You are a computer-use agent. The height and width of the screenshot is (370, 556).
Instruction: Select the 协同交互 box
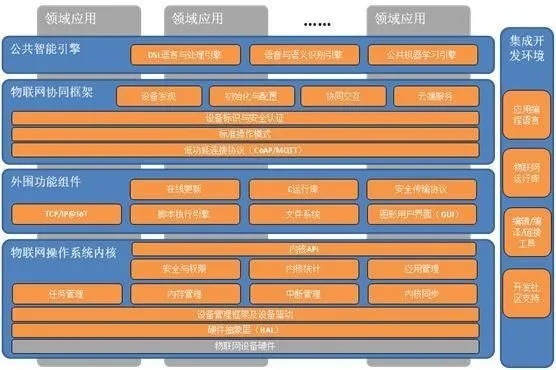(x=343, y=96)
